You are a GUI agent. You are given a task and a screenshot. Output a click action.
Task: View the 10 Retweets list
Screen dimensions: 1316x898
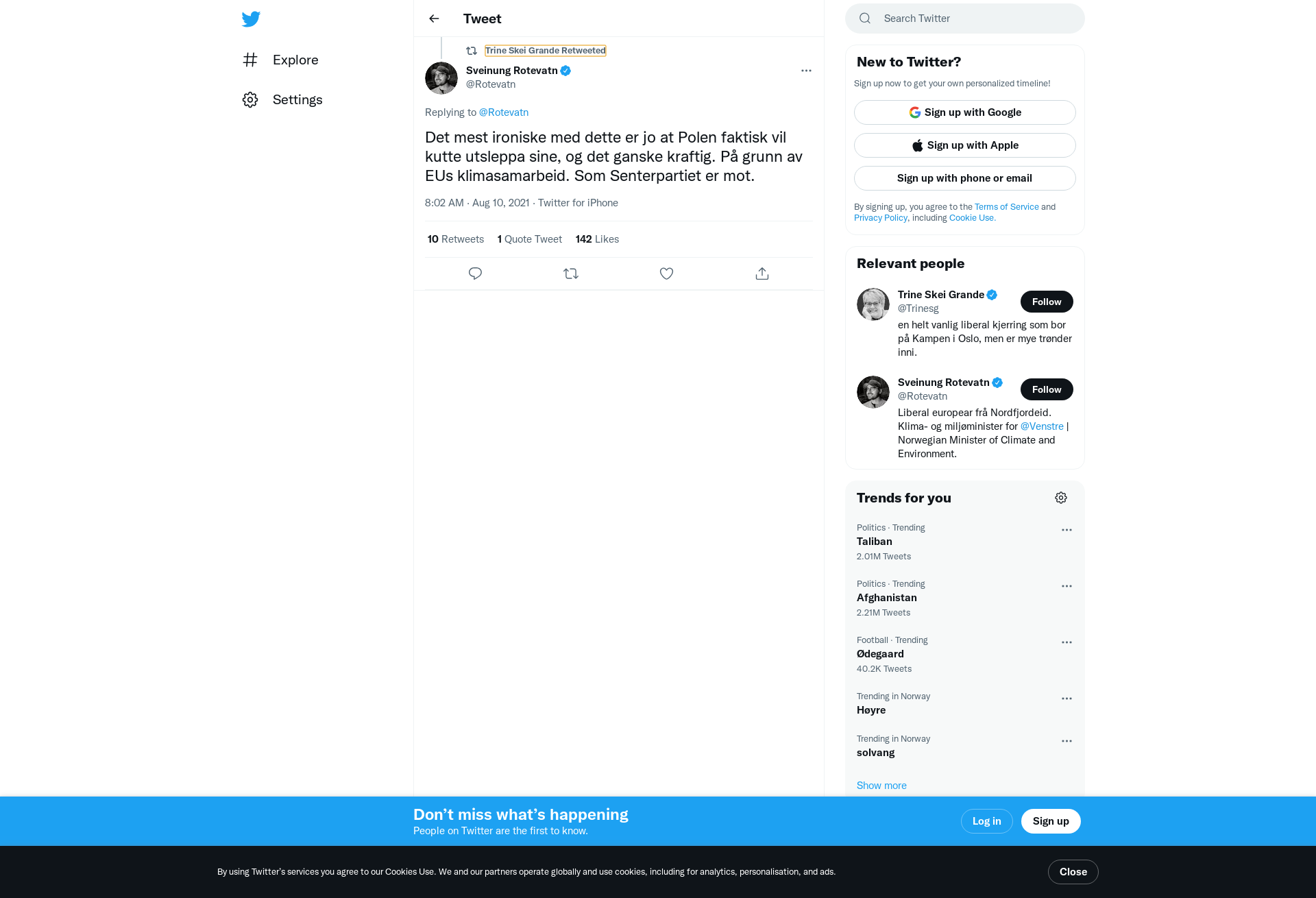pos(456,239)
